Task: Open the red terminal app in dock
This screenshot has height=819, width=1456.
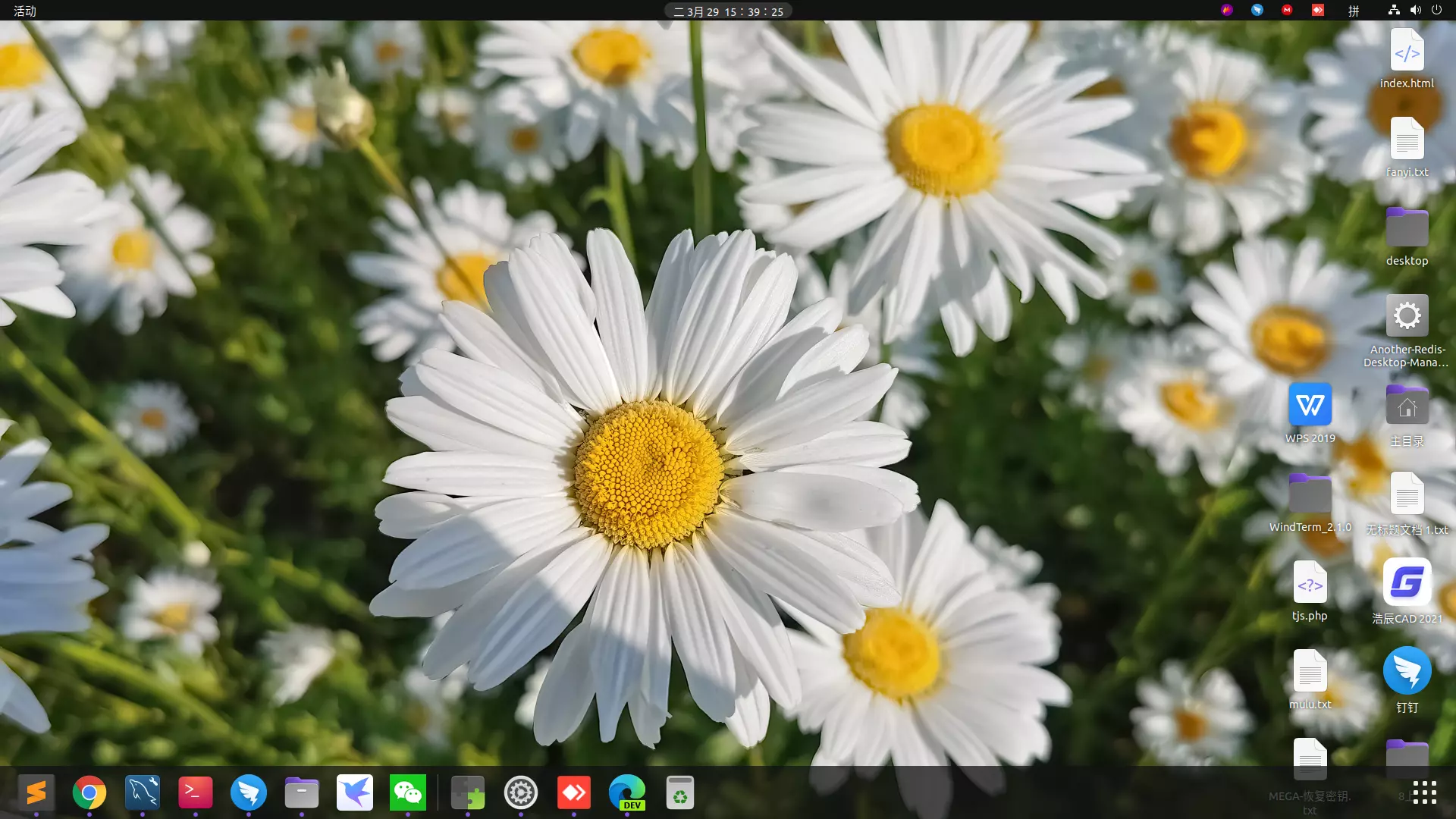Action: coord(196,793)
